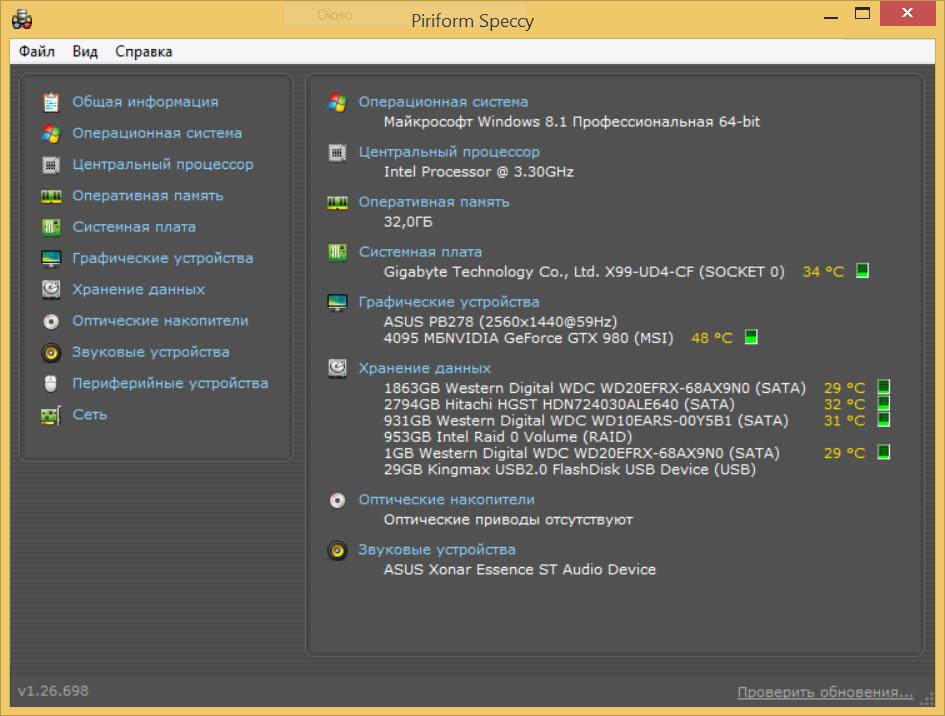Click the speaker icon in the sidebar
Viewport: 945px width, 716px height.
[51, 353]
